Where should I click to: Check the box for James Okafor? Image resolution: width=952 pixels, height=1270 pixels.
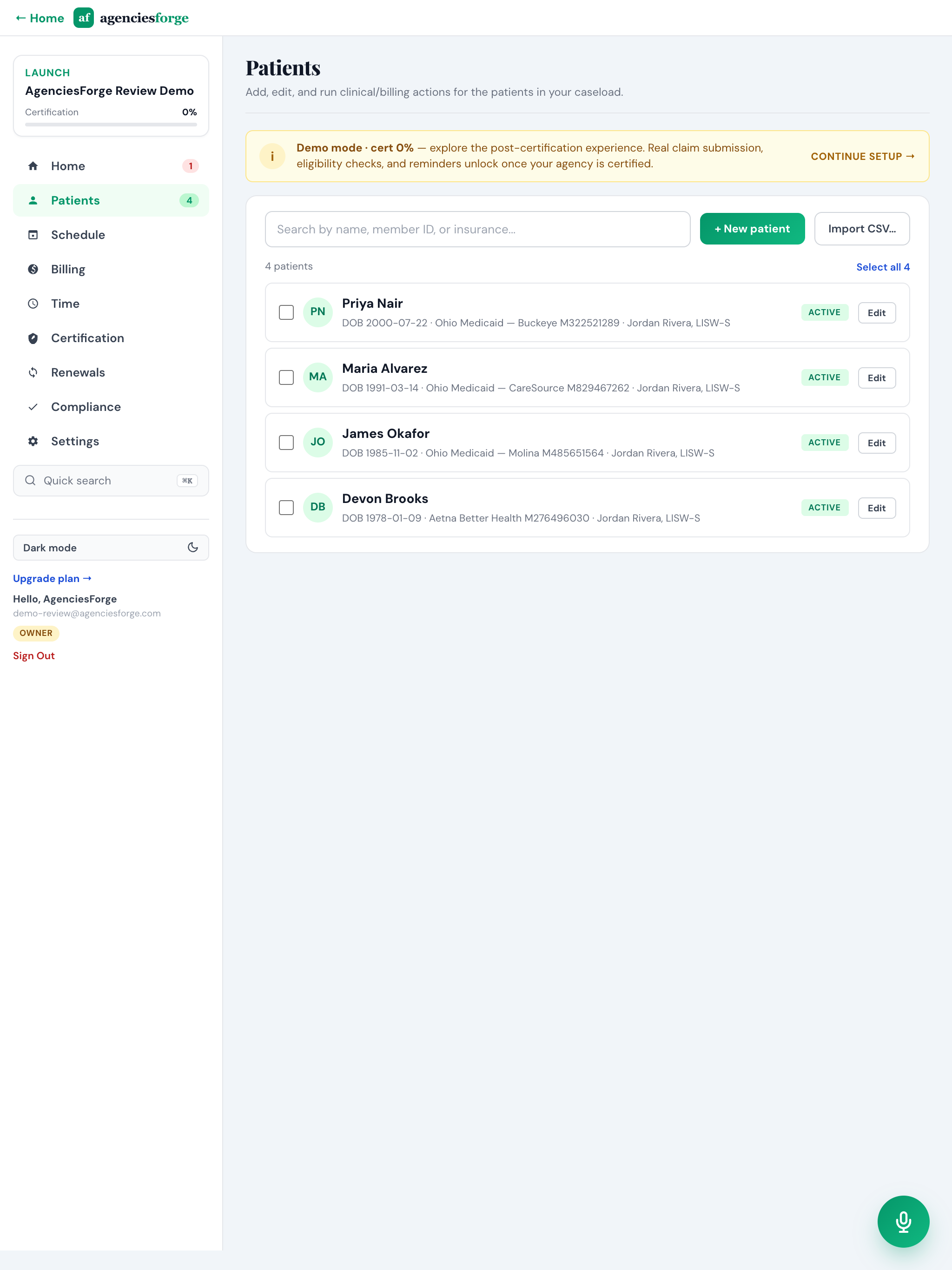286,443
